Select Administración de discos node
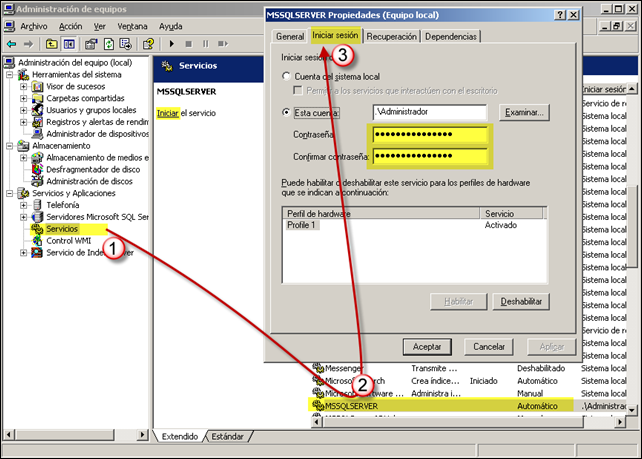The image size is (642, 459). coord(89,181)
